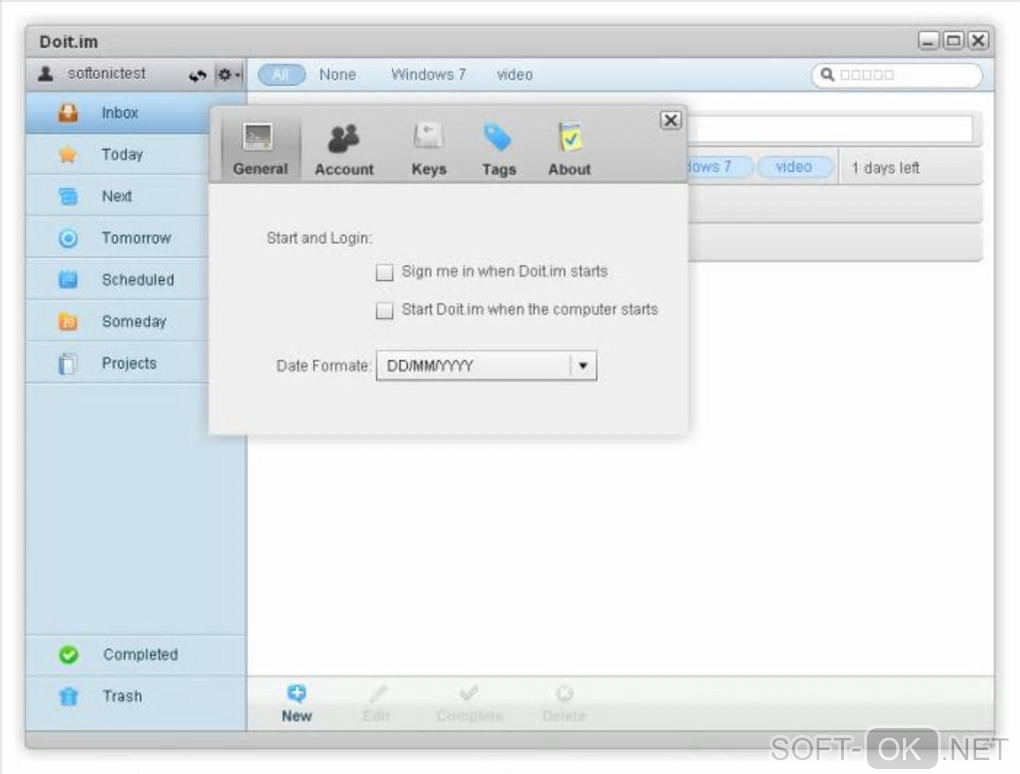This screenshot has height=774, width=1020.
Task: Select the Tomorrow list icon
Action: click(68, 238)
